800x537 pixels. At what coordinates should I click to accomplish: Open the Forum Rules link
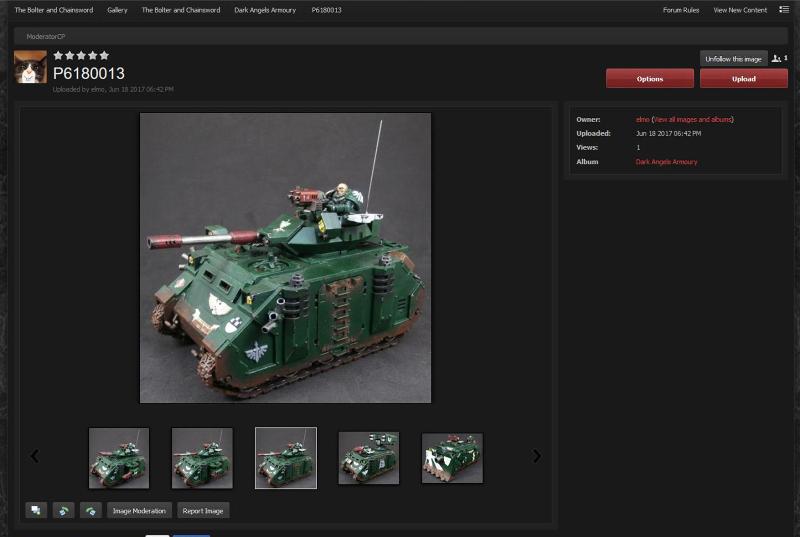click(681, 10)
